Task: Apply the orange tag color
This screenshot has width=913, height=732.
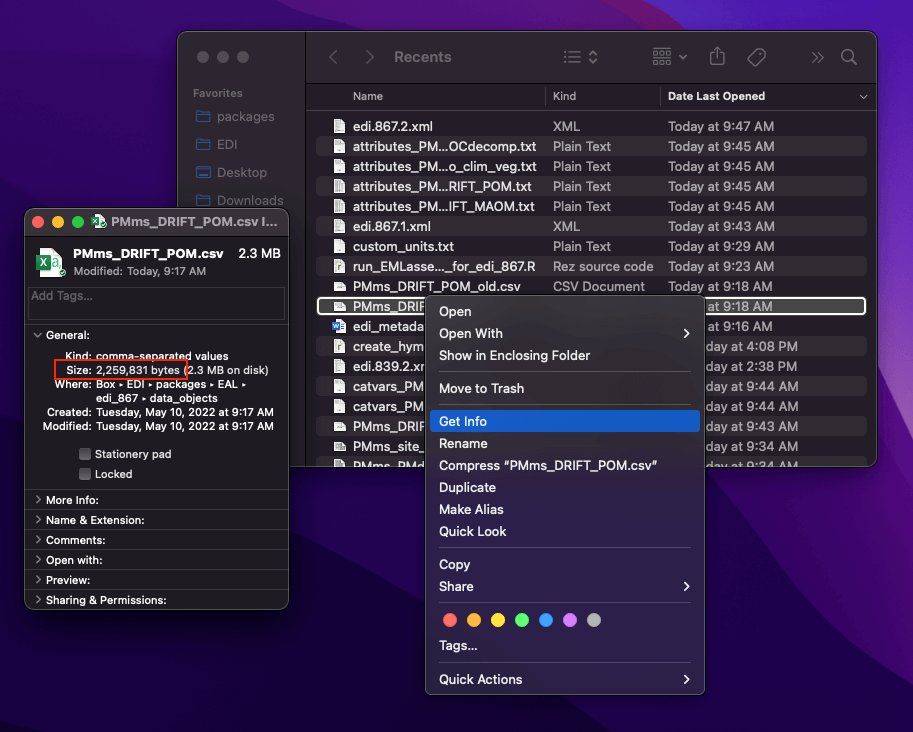Action: (x=474, y=620)
